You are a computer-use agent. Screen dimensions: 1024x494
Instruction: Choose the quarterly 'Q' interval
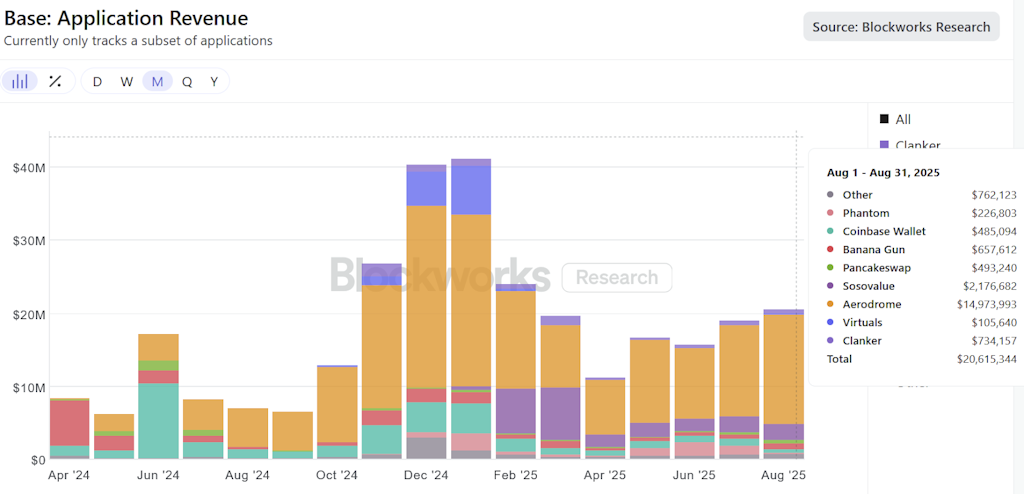[x=187, y=82]
